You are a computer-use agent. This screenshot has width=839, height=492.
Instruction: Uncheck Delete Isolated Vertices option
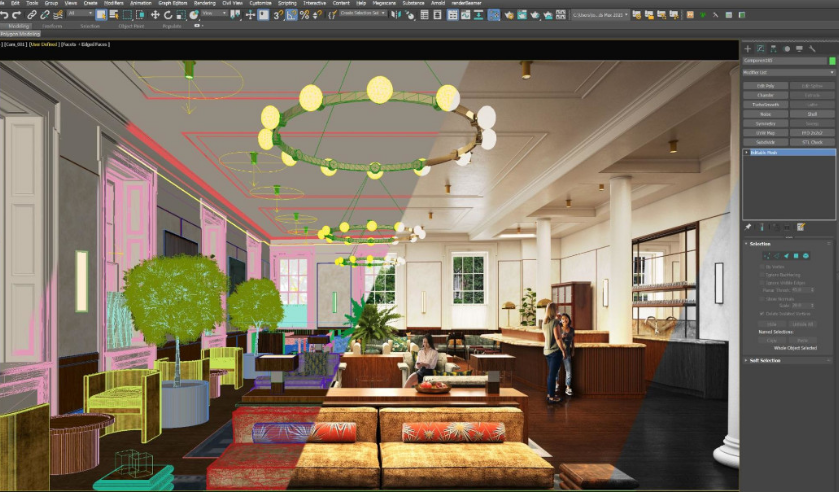click(x=761, y=313)
